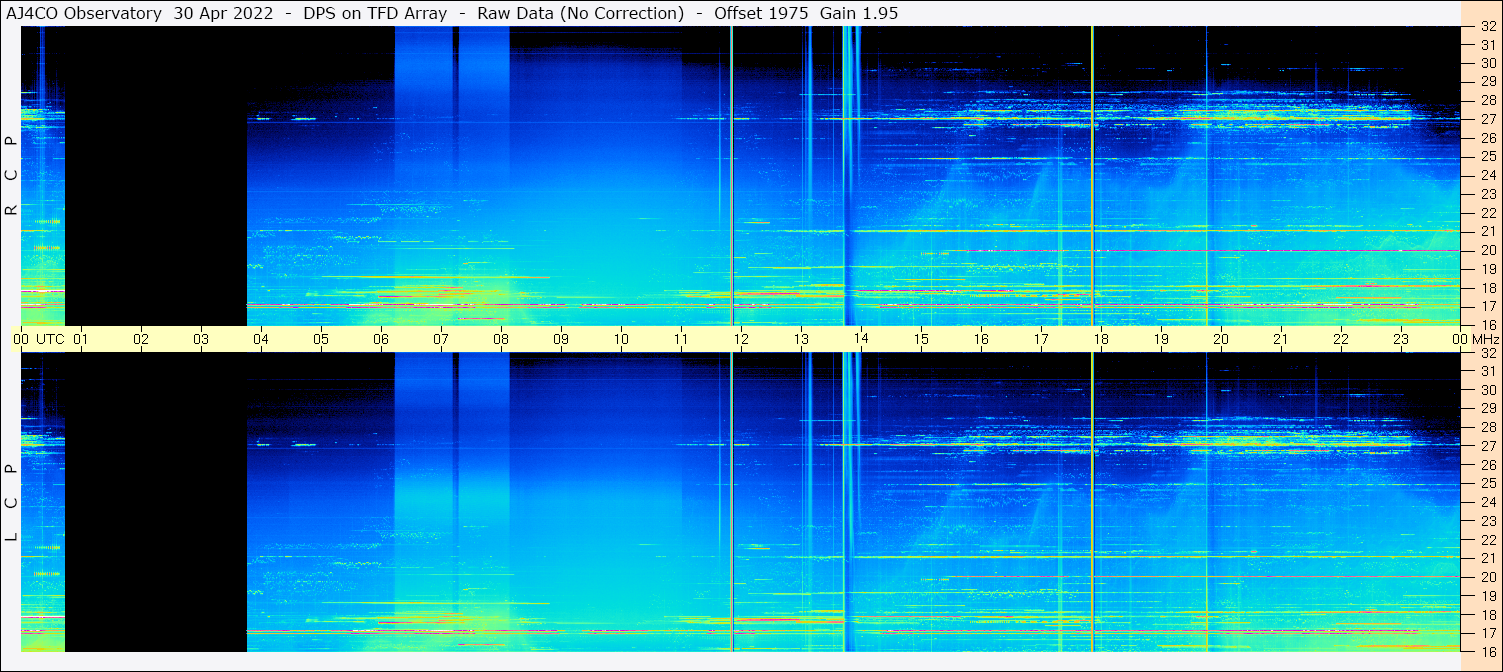Click the 22 MHz tick of RCP panel
The width and height of the screenshot is (1503, 672).
pyautogui.click(x=1488, y=213)
